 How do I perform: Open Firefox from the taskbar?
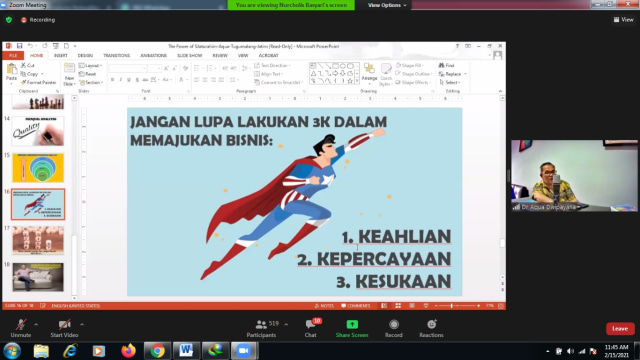point(128,351)
